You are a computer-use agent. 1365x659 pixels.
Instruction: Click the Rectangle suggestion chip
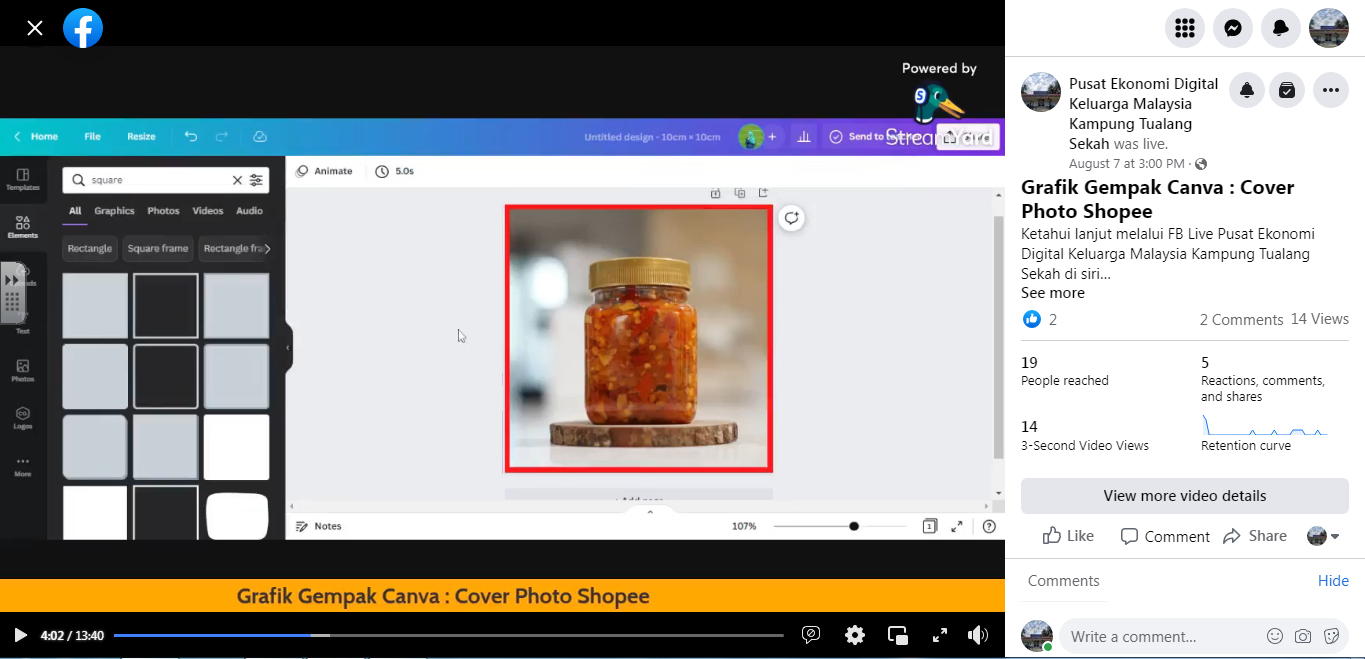90,248
